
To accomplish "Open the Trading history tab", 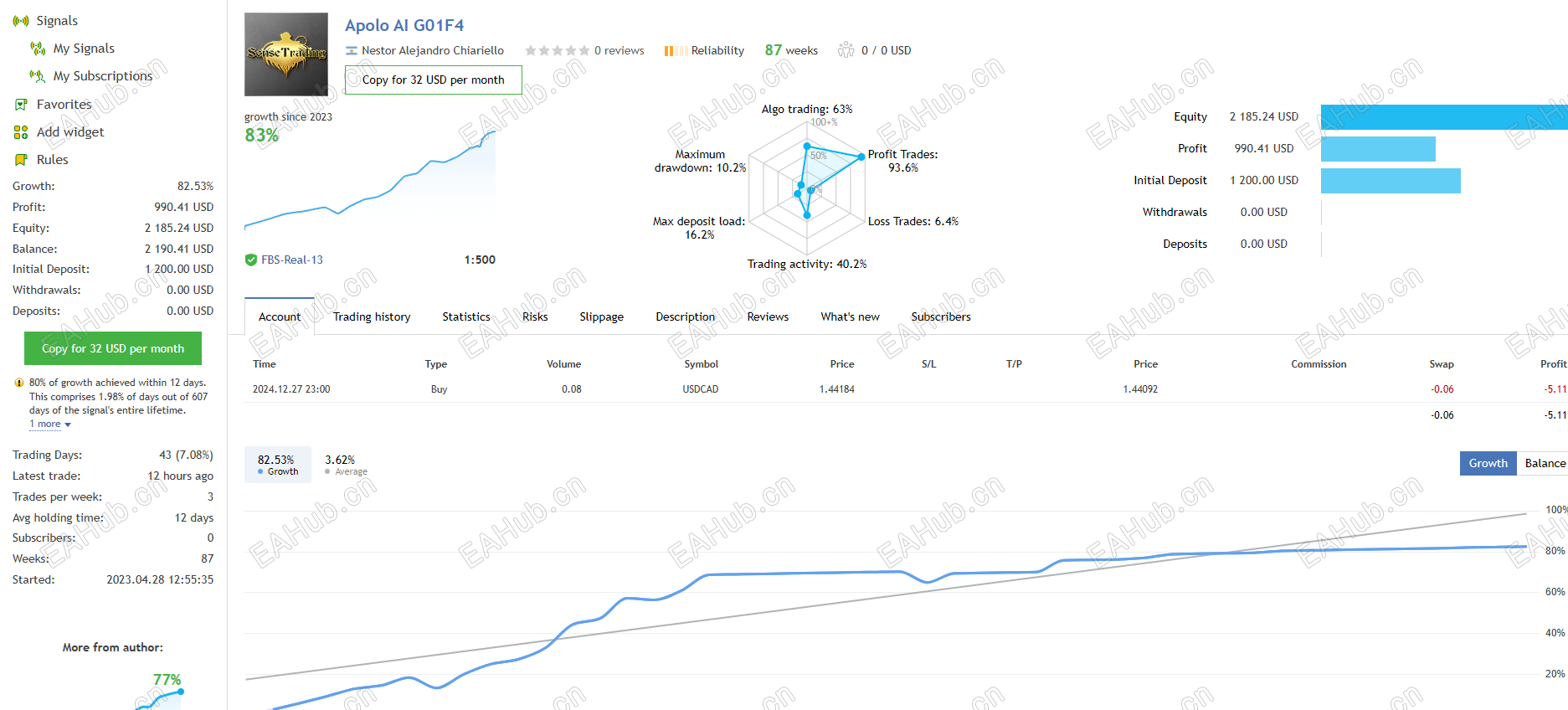I will [372, 316].
